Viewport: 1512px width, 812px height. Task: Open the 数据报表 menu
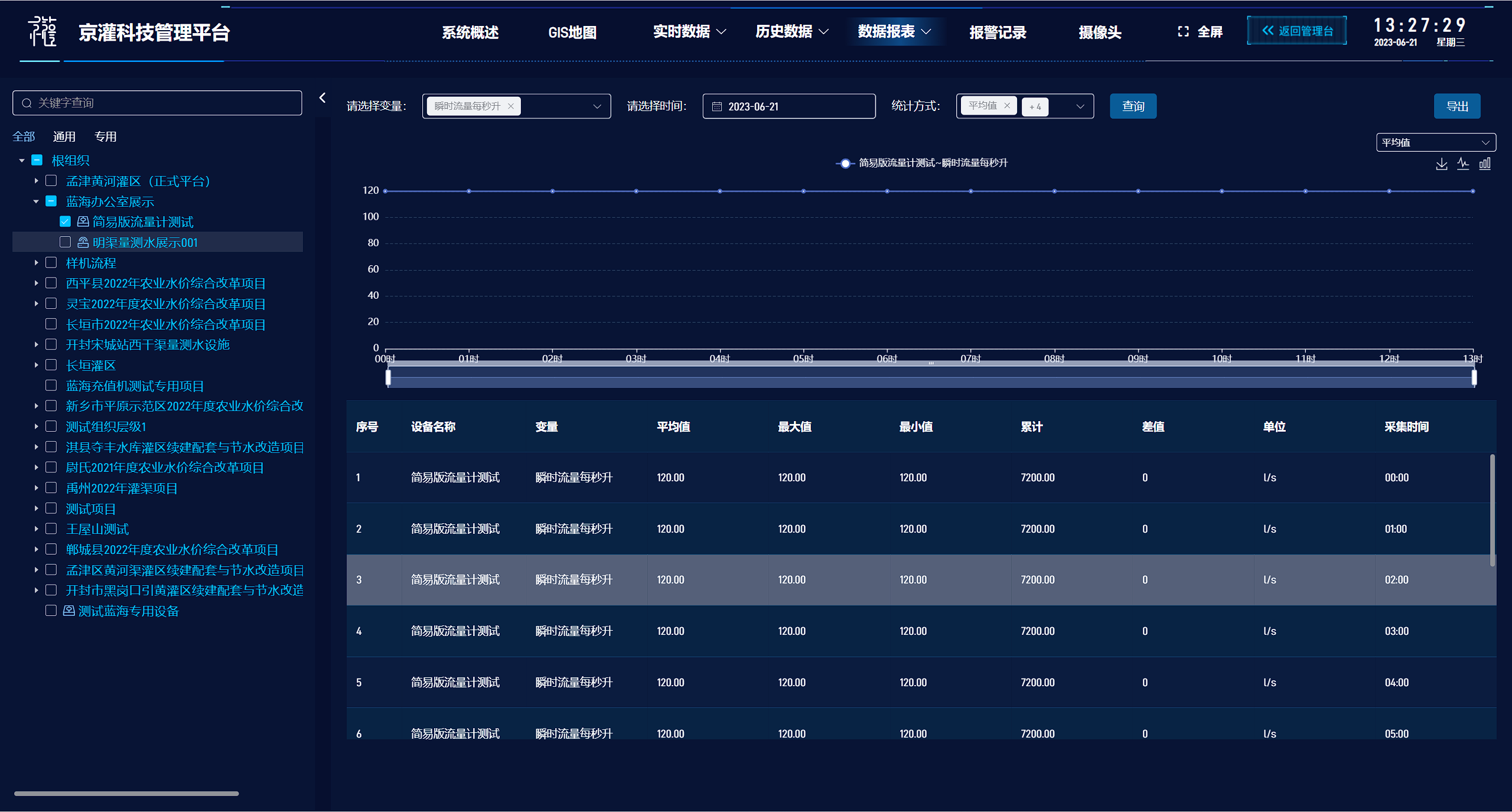point(894,31)
